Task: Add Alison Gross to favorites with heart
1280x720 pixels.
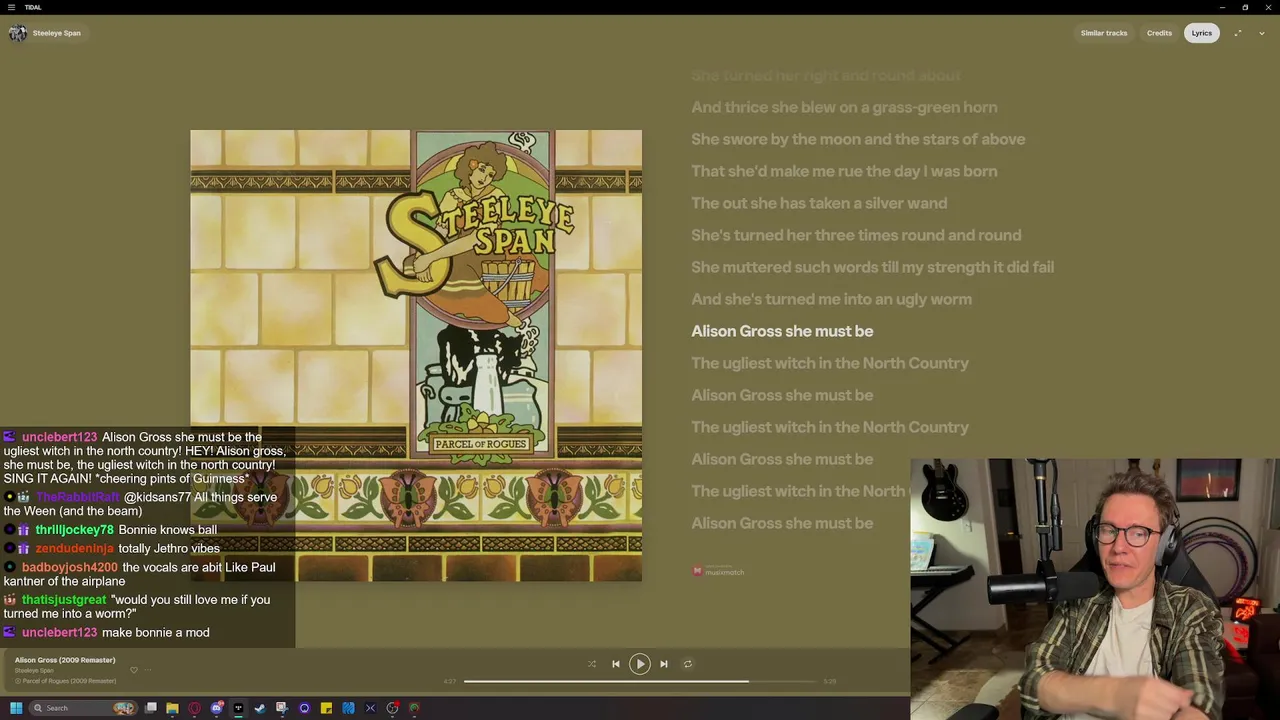Action: (133, 670)
